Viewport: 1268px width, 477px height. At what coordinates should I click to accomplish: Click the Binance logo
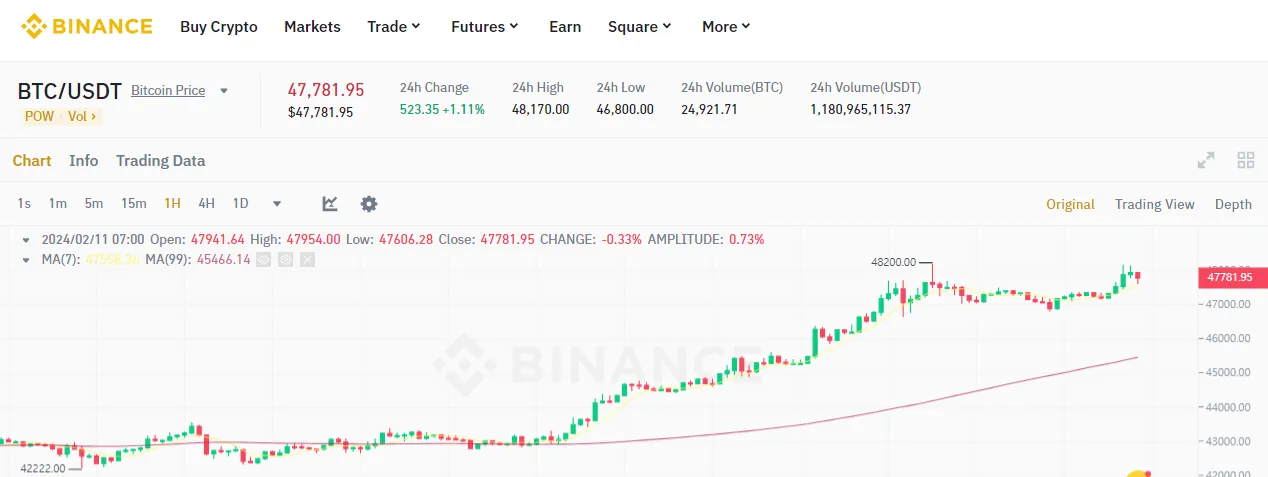tap(88, 27)
